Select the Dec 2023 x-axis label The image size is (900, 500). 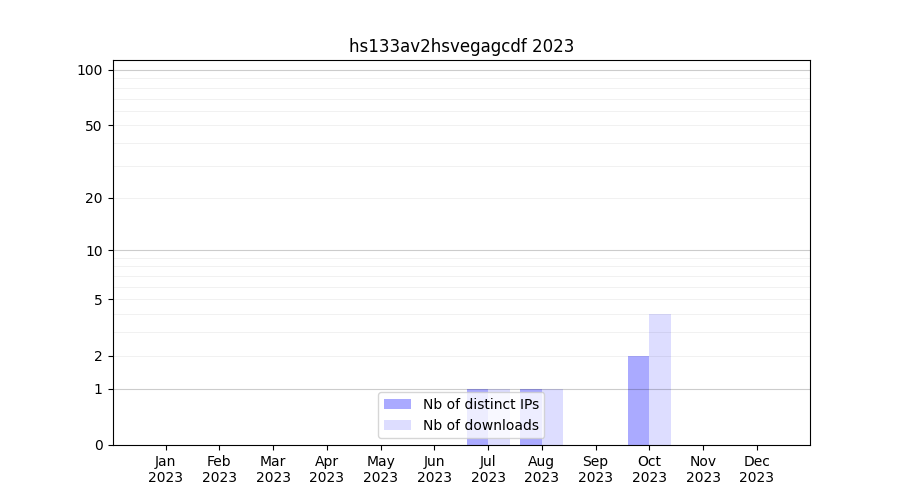coord(756,469)
